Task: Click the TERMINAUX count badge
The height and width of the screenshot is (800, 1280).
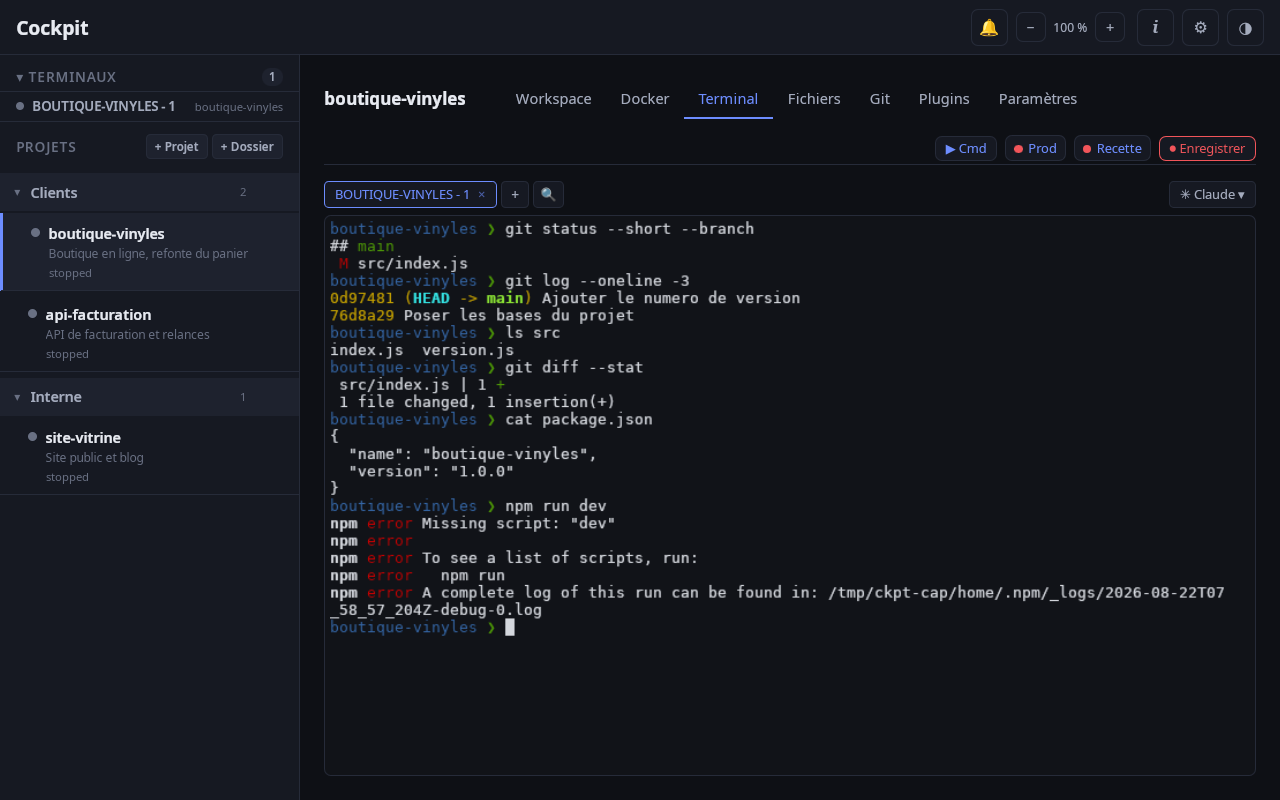Action: click(272, 77)
